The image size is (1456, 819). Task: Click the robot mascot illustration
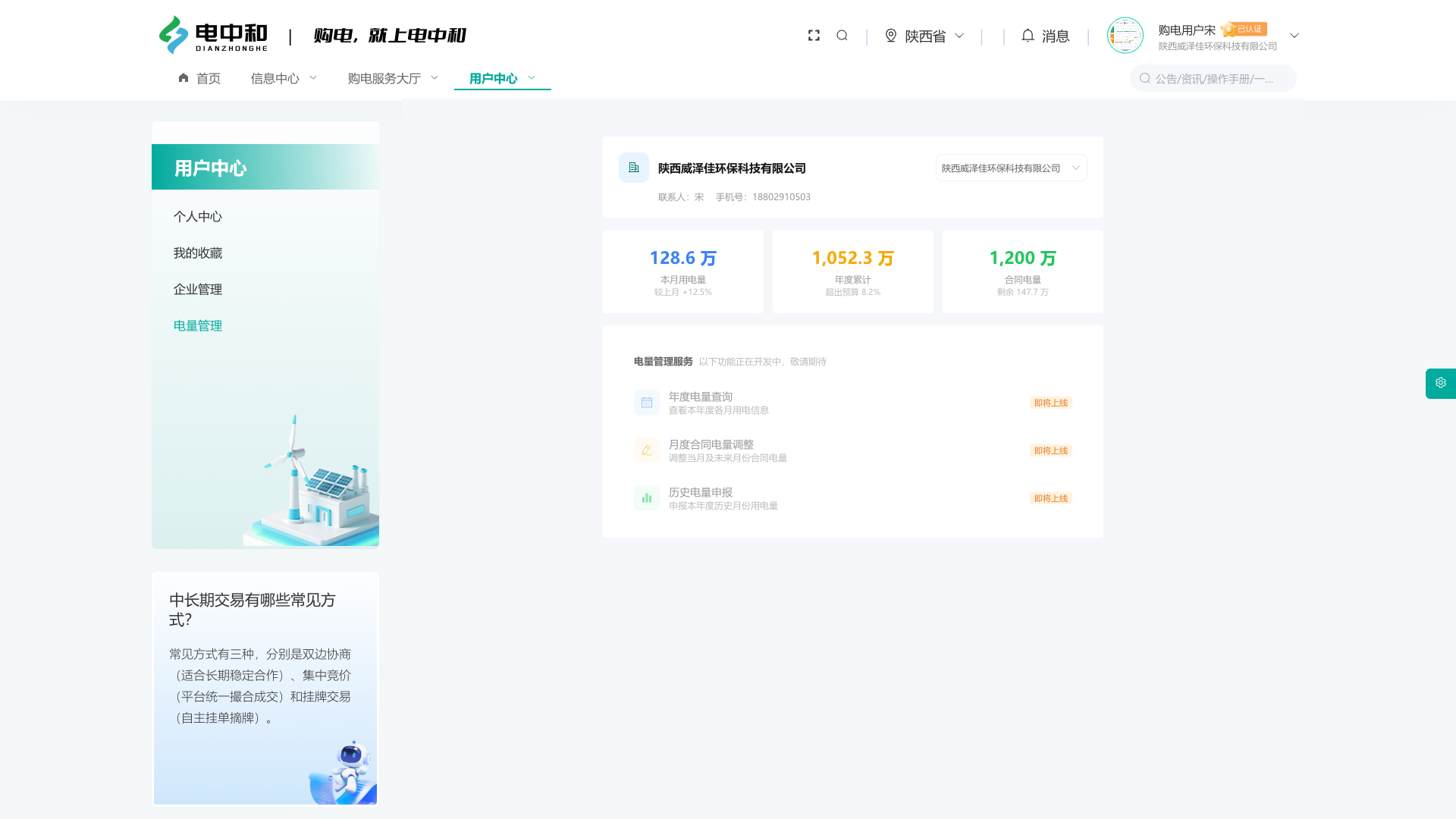pyautogui.click(x=344, y=772)
